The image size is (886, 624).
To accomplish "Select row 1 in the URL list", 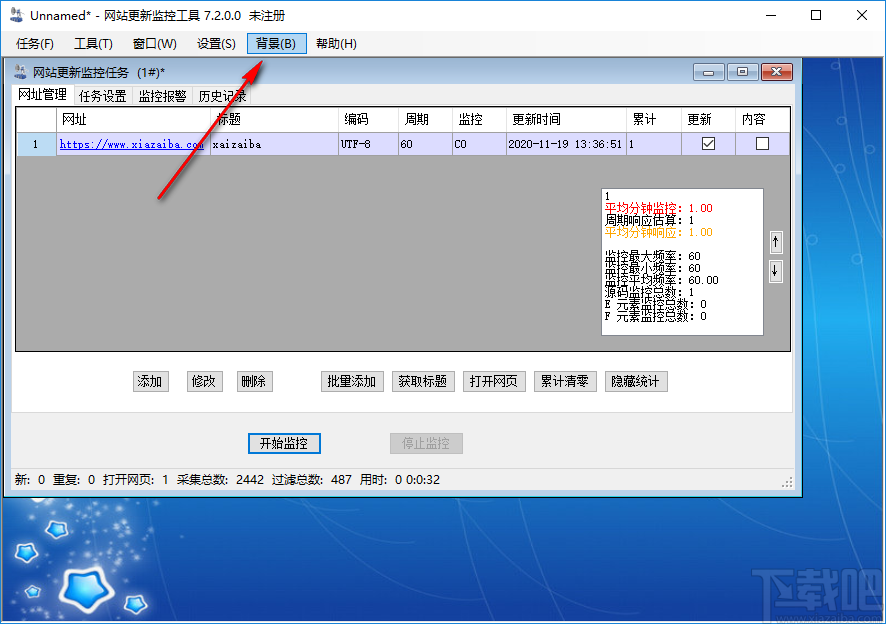I will (35, 143).
